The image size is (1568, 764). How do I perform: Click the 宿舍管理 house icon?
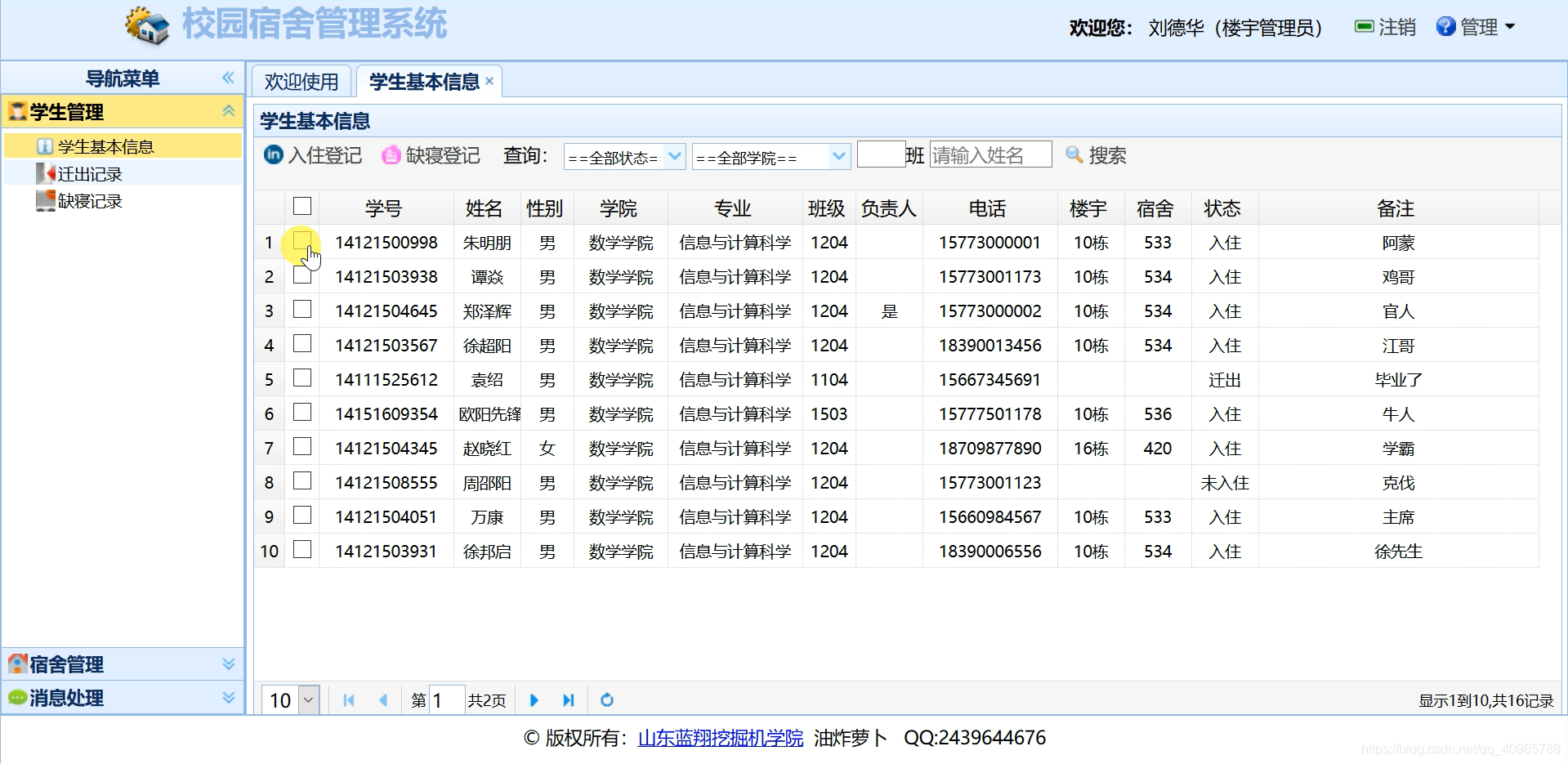click(x=18, y=663)
